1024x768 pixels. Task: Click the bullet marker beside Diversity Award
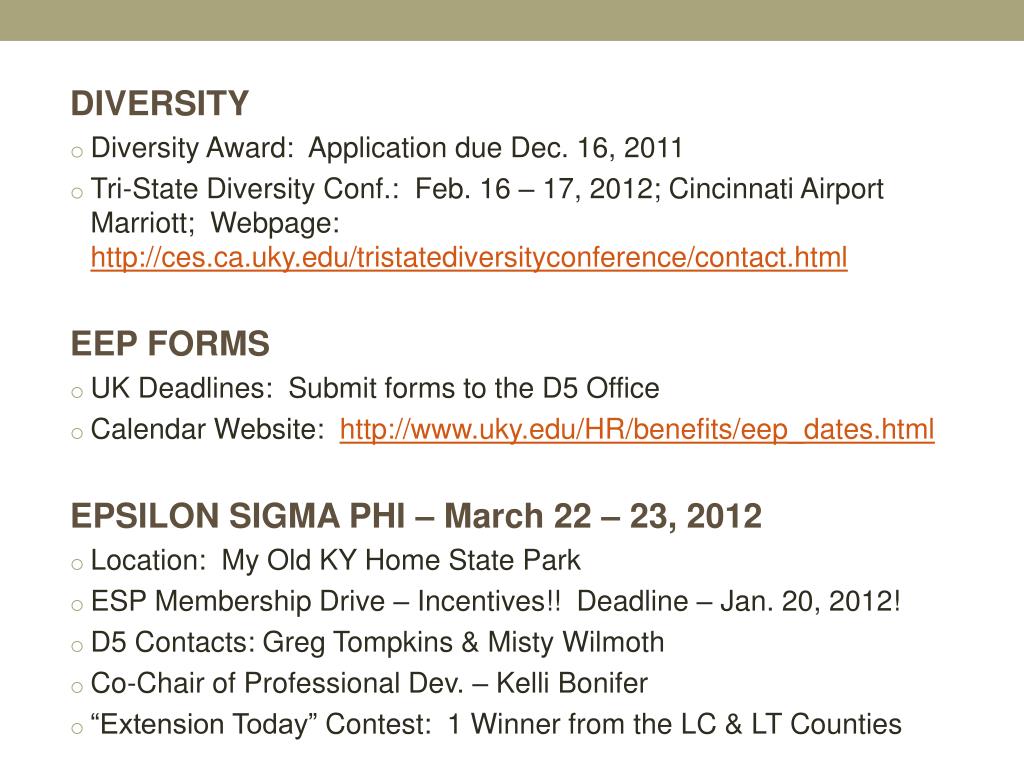77,152
